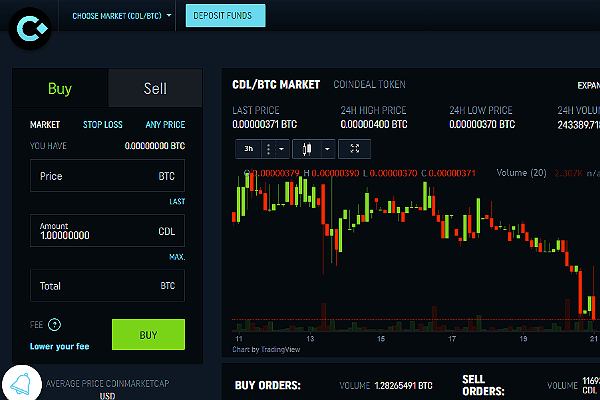Switch to the Buy tab
600x400 pixels.
(x=60, y=89)
